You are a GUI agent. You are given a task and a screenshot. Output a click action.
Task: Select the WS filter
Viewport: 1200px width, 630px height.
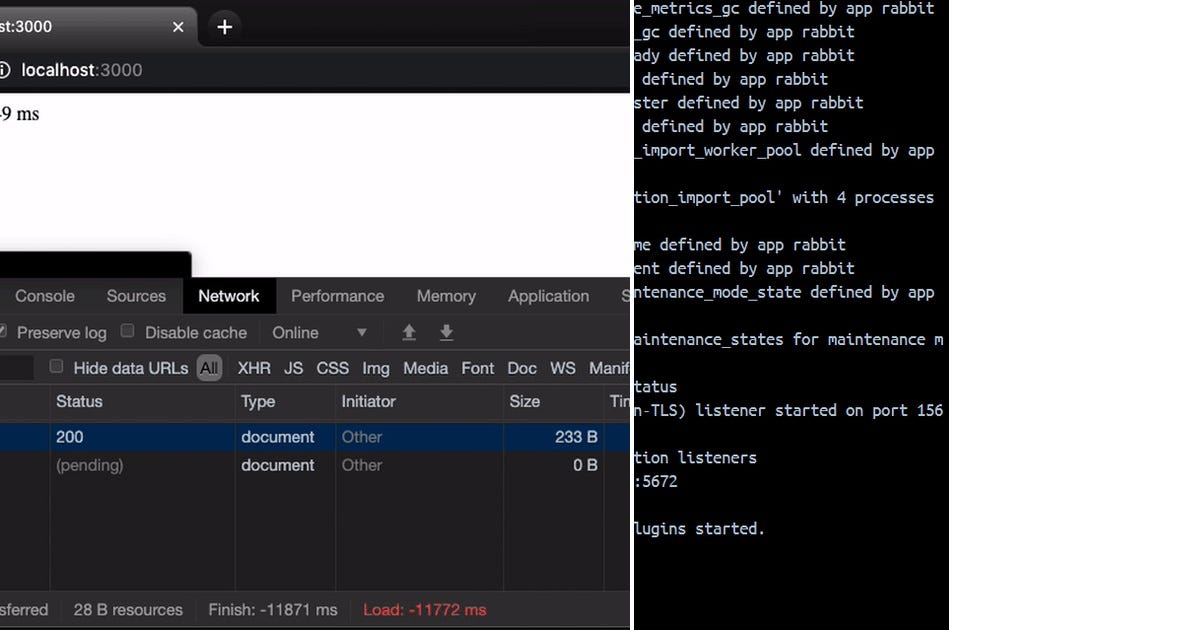click(x=562, y=368)
